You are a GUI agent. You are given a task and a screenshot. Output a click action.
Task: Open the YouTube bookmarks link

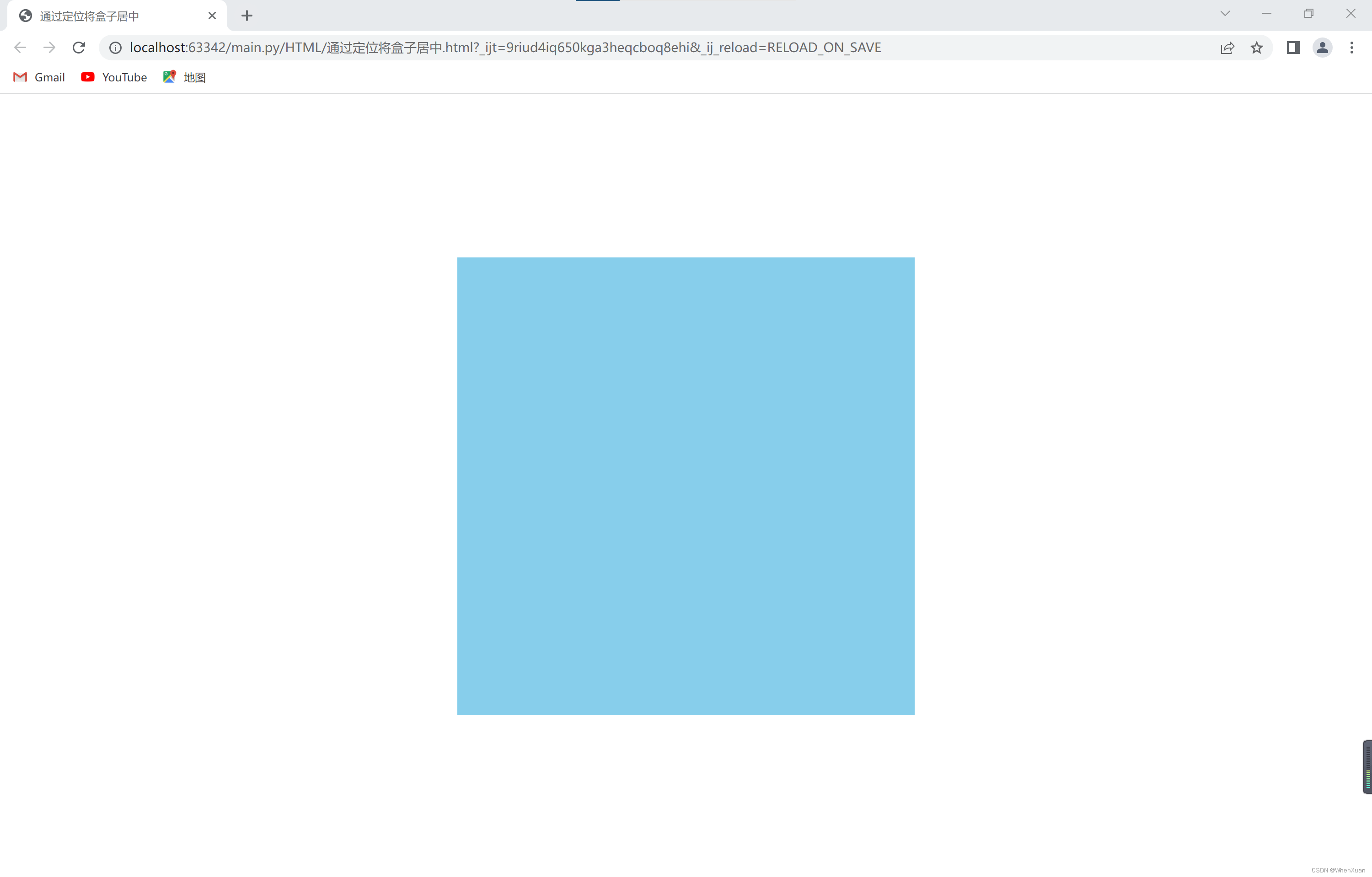[x=113, y=77]
